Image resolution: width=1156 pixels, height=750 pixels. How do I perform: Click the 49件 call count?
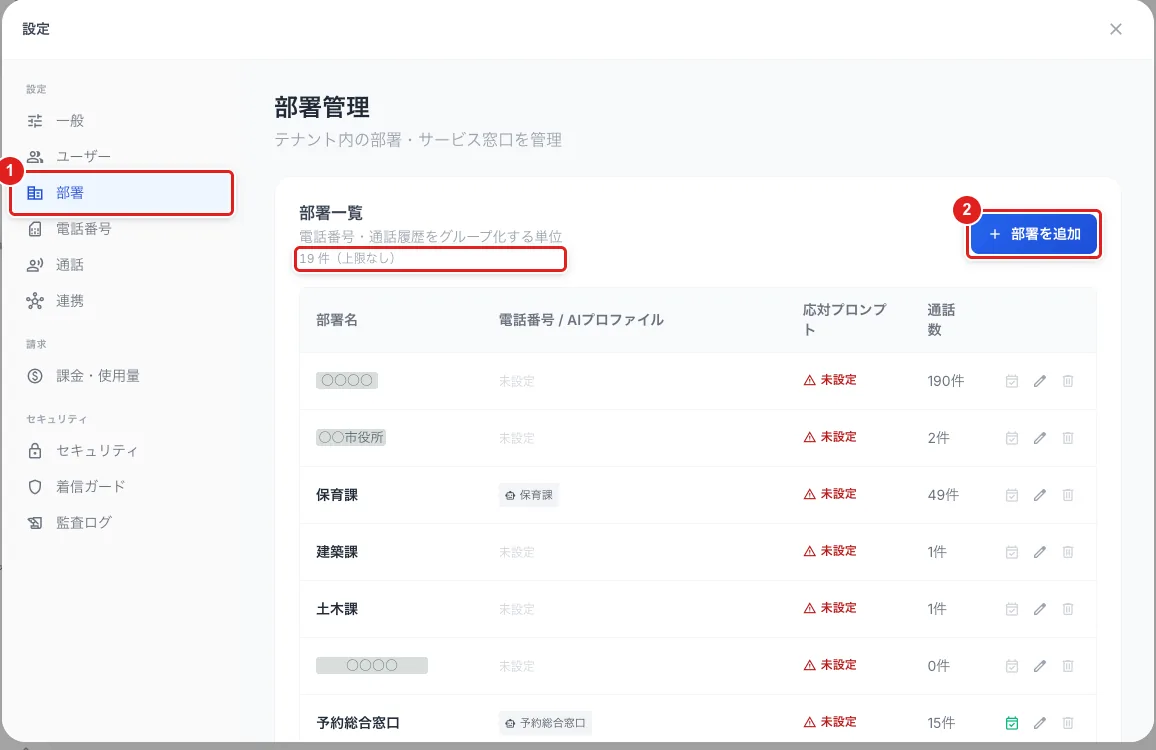click(943, 495)
